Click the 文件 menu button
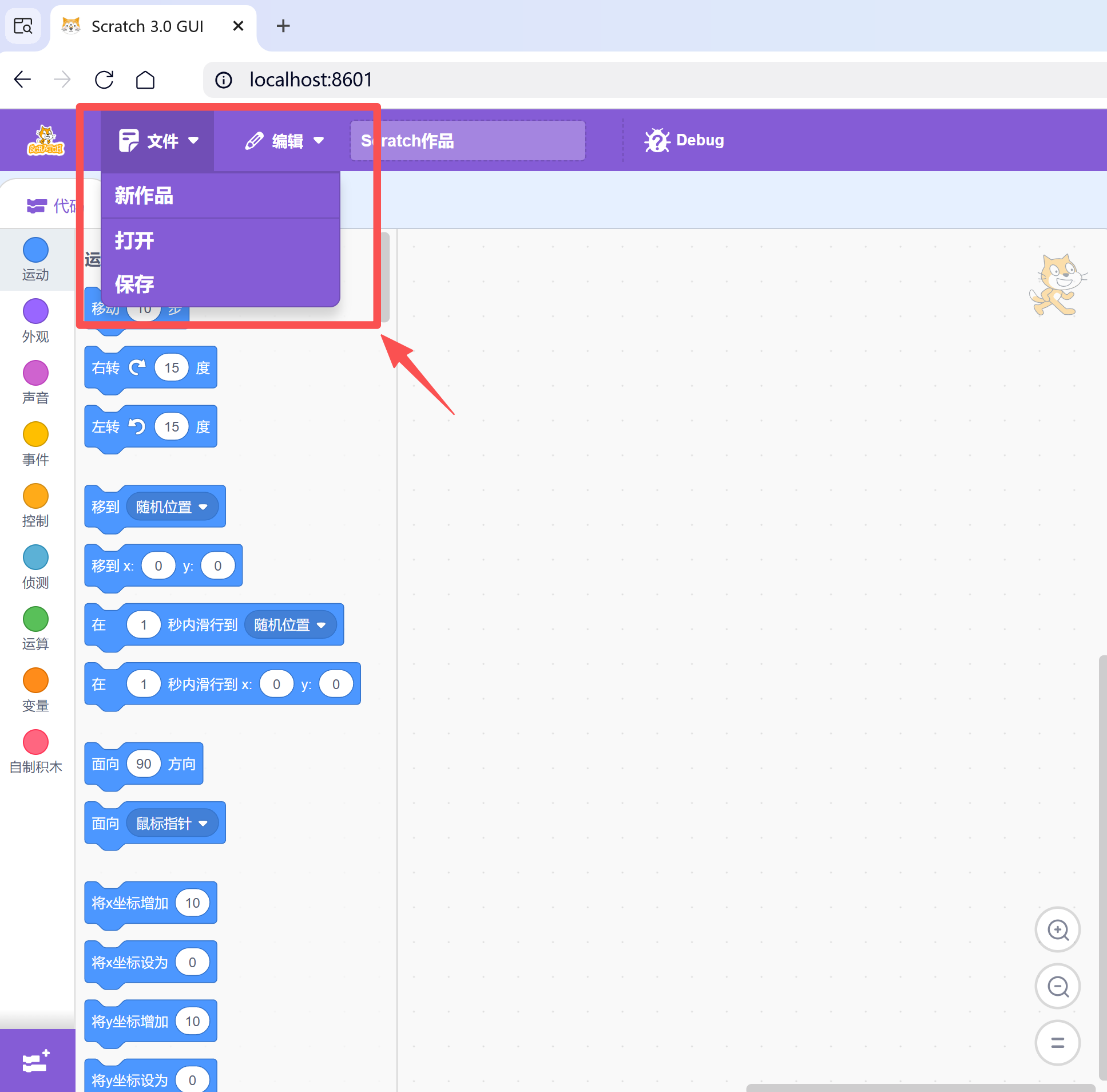1107x1092 pixels. (x=158, y=141)
